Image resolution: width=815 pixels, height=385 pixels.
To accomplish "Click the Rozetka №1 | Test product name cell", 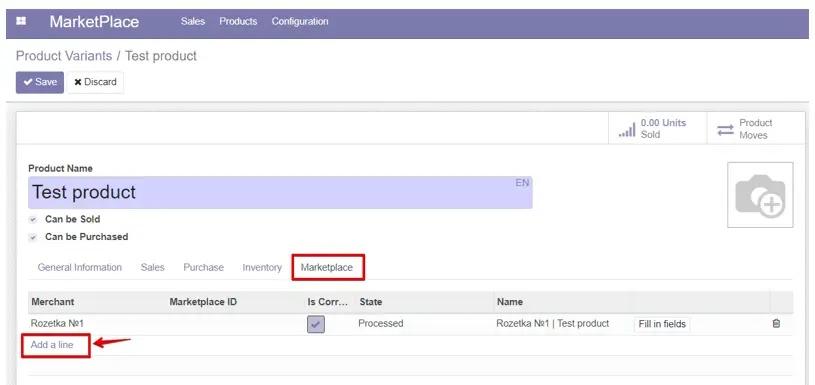I will click(553, 324).
